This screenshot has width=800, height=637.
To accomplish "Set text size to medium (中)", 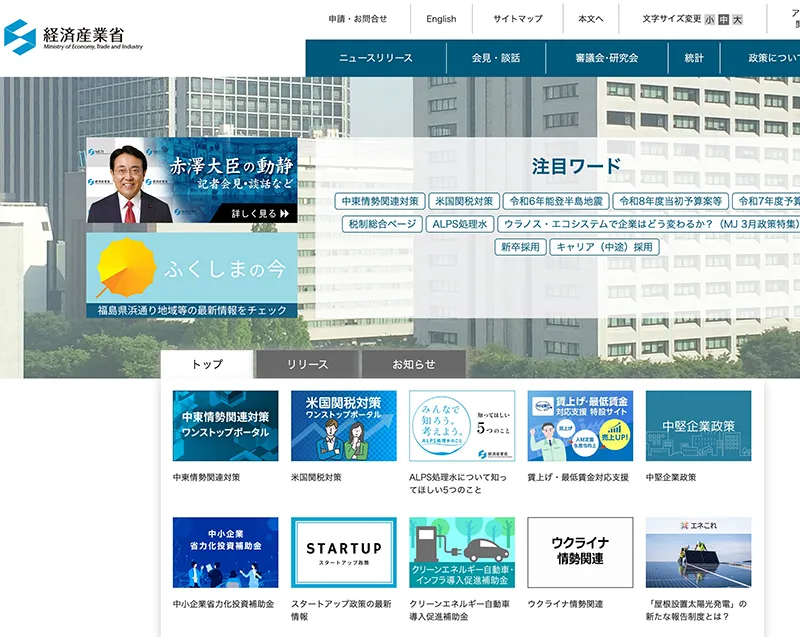I will tap(723, 19).
